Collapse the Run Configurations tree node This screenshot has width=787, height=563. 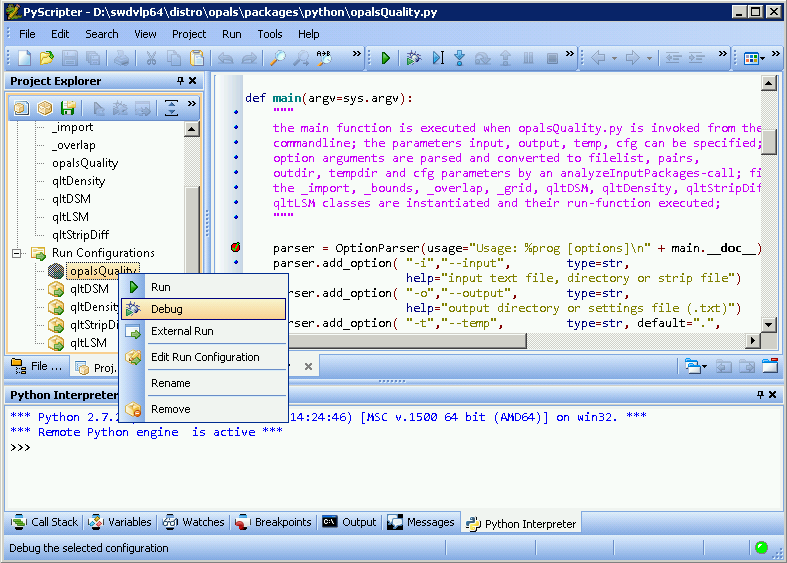(x=17, y=253)
